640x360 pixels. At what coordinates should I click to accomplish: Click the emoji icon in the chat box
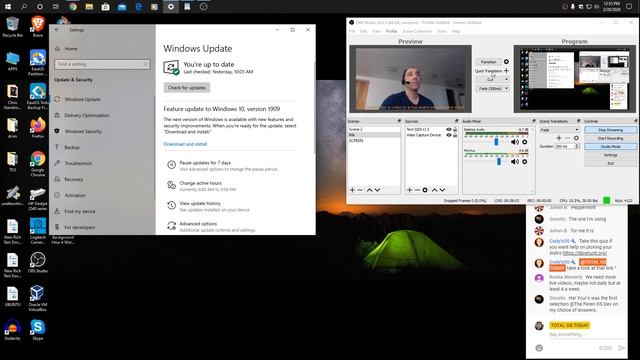pos(539,348)
